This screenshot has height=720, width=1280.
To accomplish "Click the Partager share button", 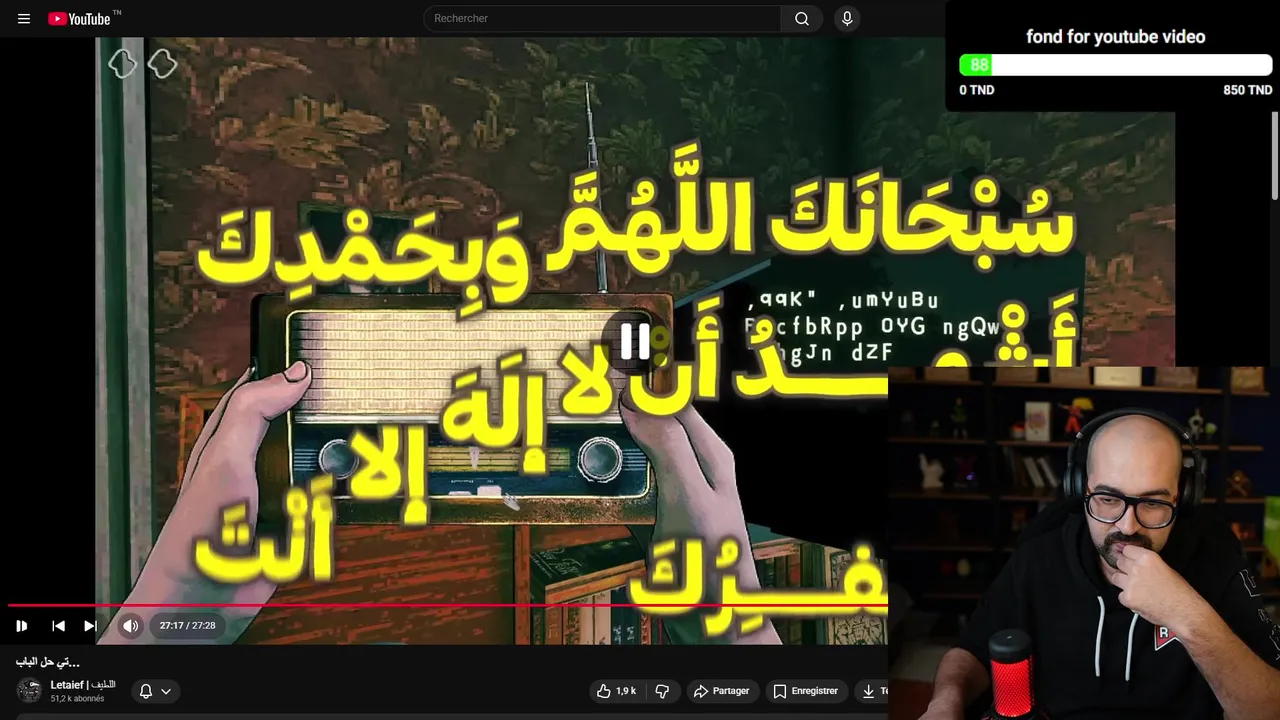I will (x=721, y=691).
